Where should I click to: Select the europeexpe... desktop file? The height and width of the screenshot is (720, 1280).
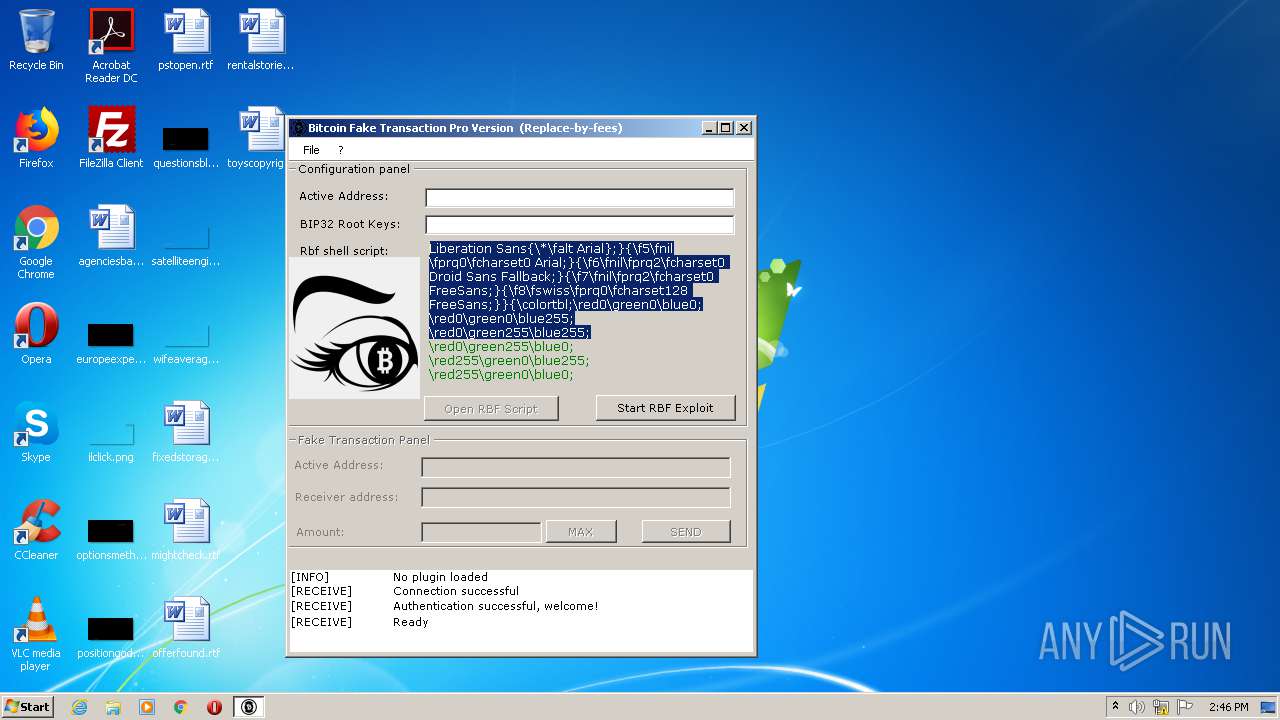point(111,342)
